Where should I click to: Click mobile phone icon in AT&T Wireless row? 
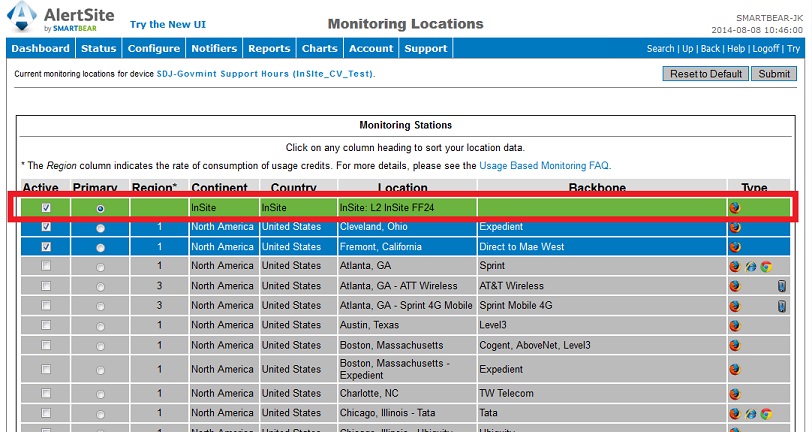pyautogui.click(x=782, y=286)
